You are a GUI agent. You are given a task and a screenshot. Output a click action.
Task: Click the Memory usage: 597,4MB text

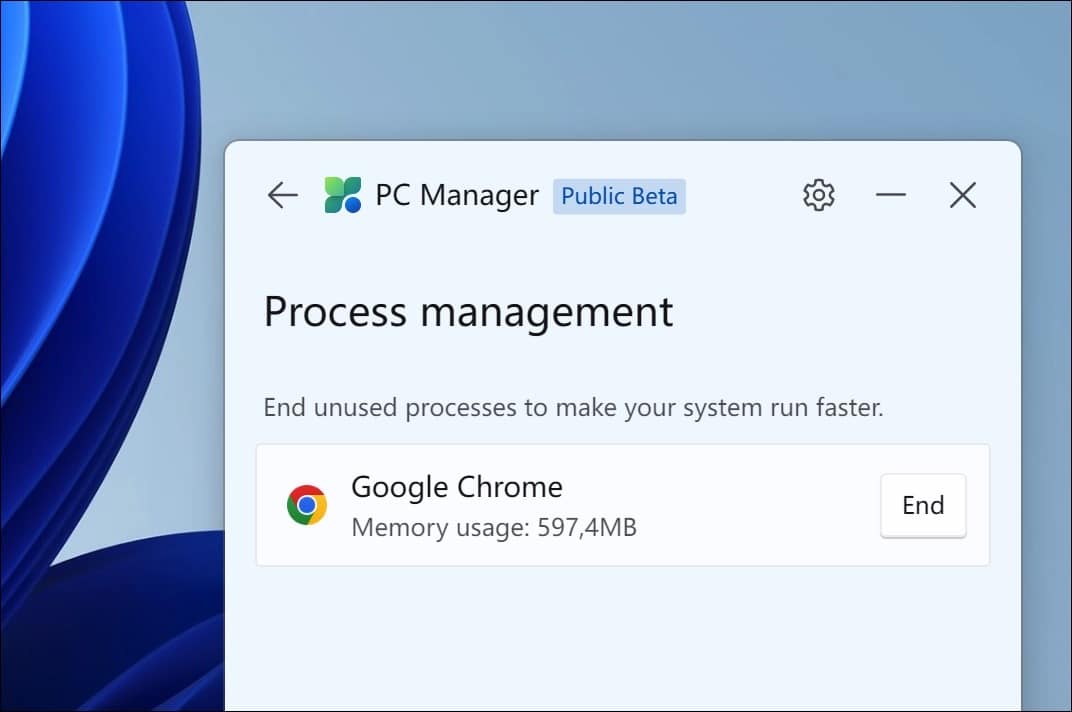tap(494, 527)
